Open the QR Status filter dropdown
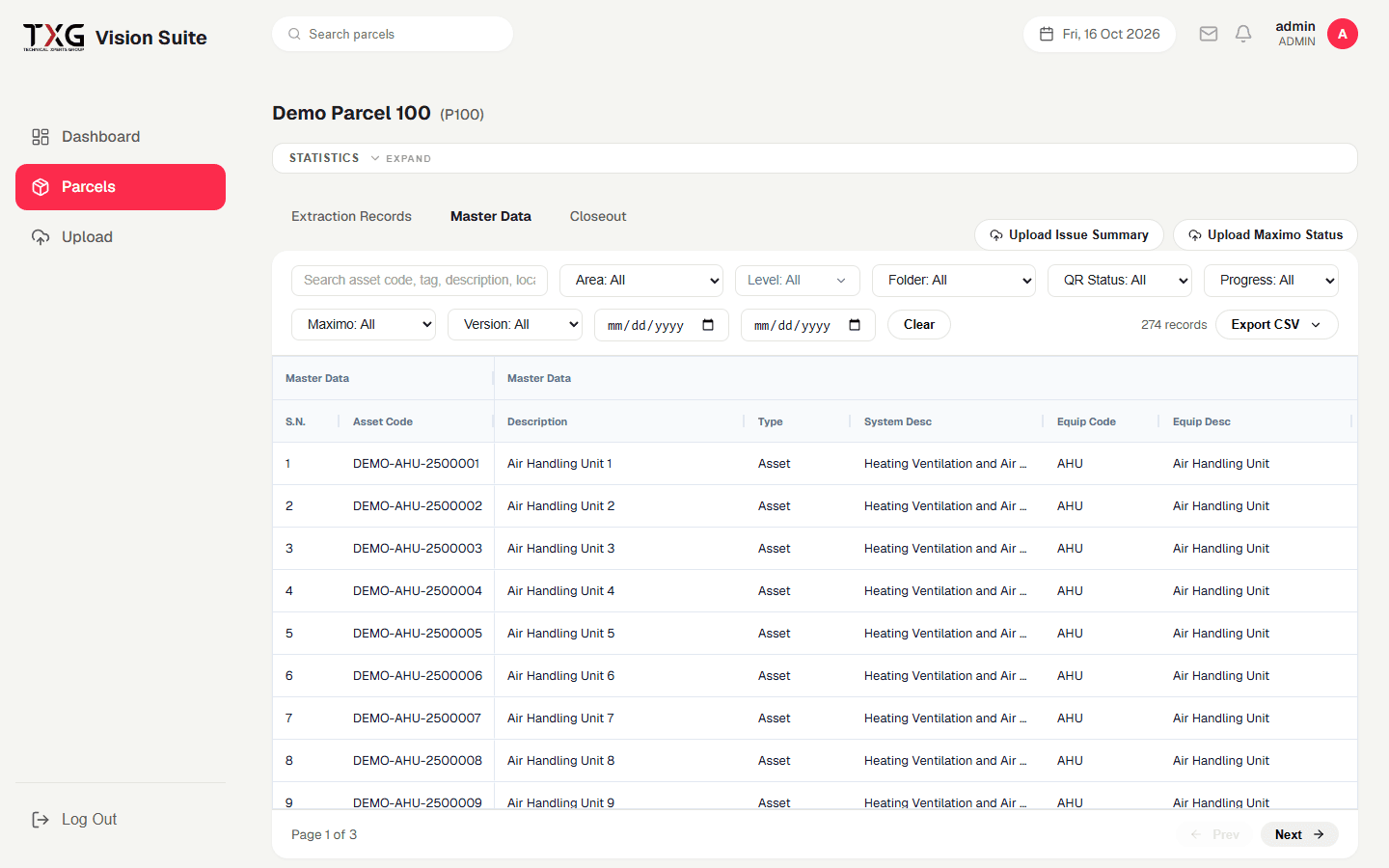The width and height of the screenshot is (1389, 868). (1120, 281)
